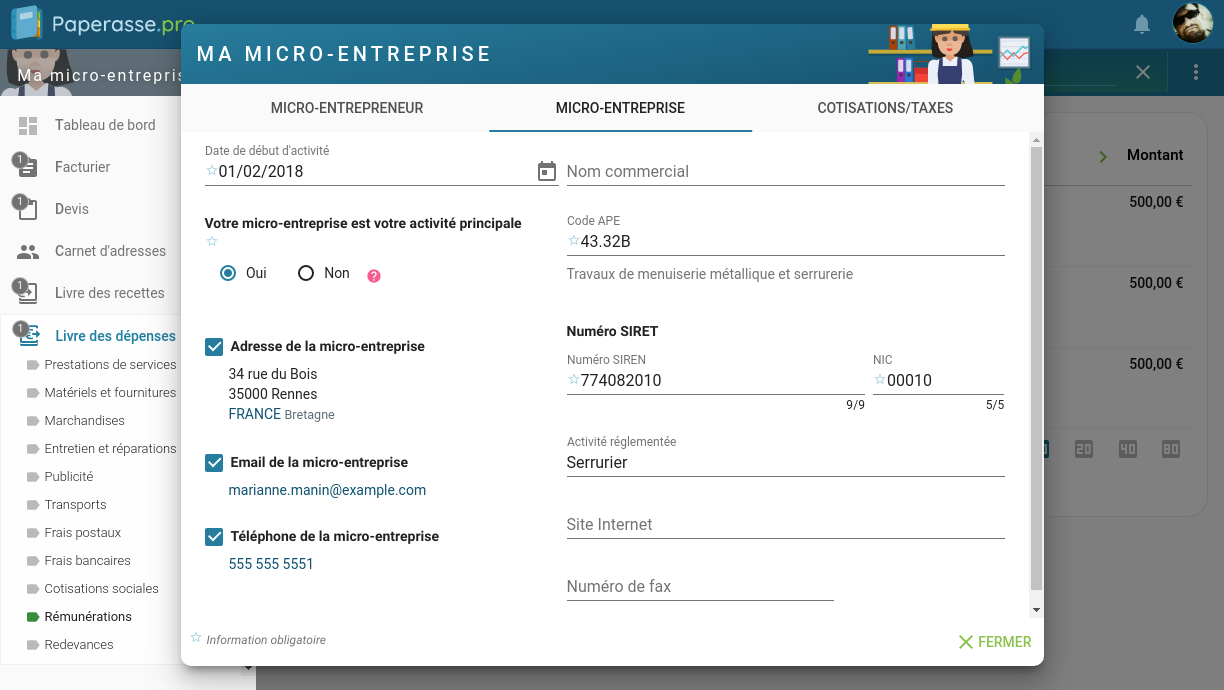The image size is (1224, 690).
Task: Click the FERMER button
Action: [994, 642]
